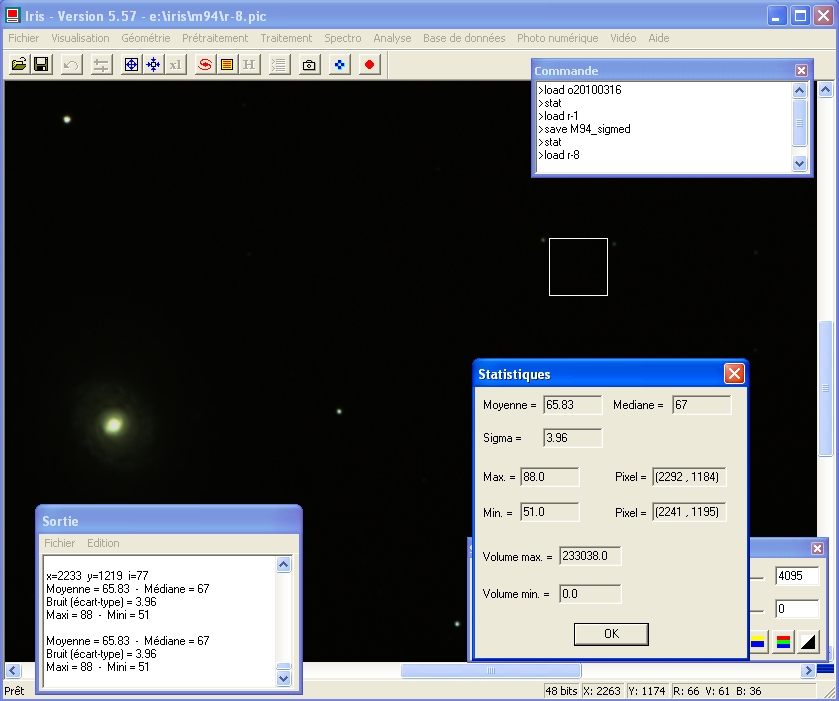Image resolution: width=839 pixels, height=701 pixels.
Task: Click the upper threshold field showing 4095
Action: point(797,577)
